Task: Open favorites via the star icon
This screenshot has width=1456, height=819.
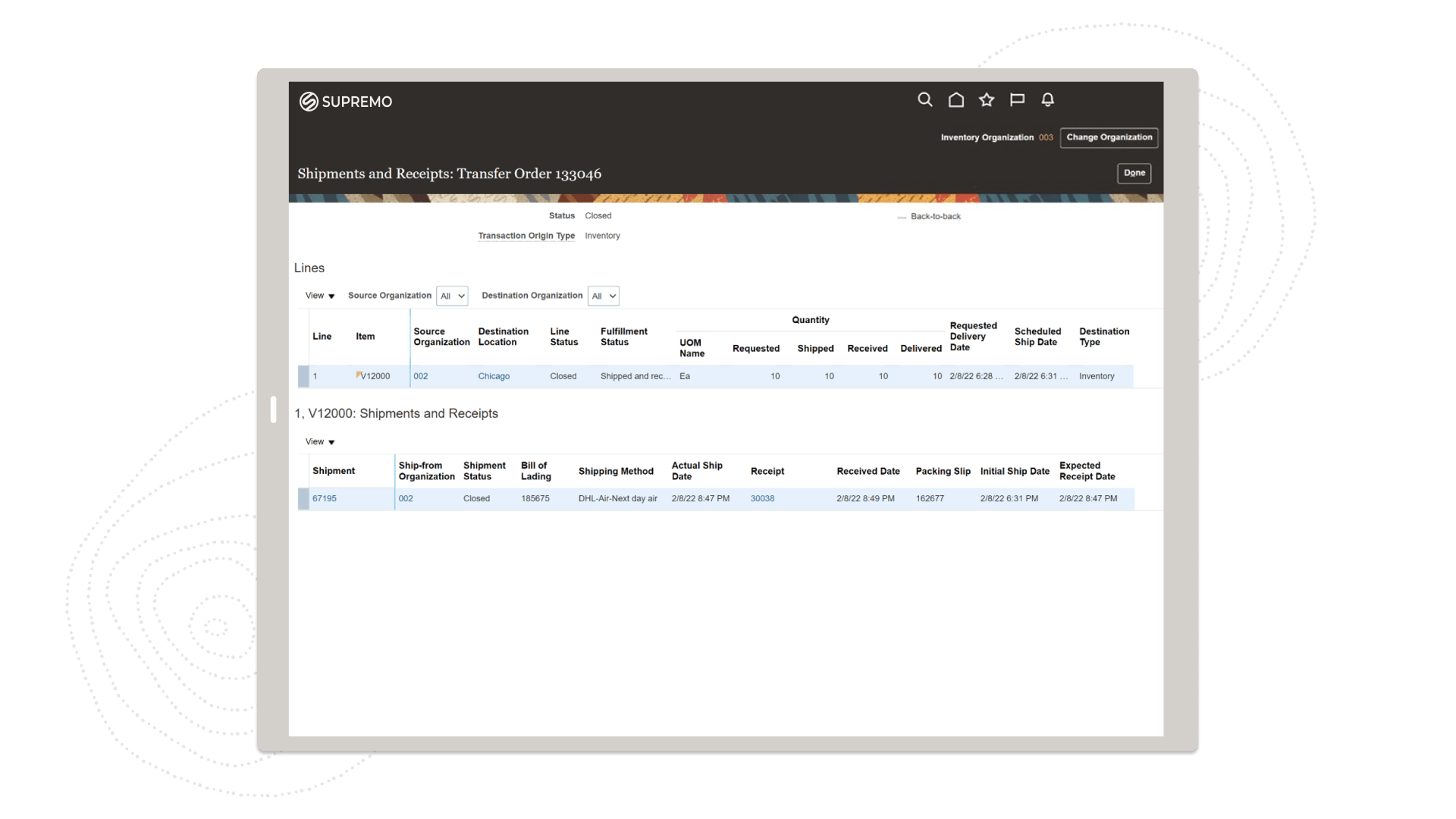Action: click(986, 99)
